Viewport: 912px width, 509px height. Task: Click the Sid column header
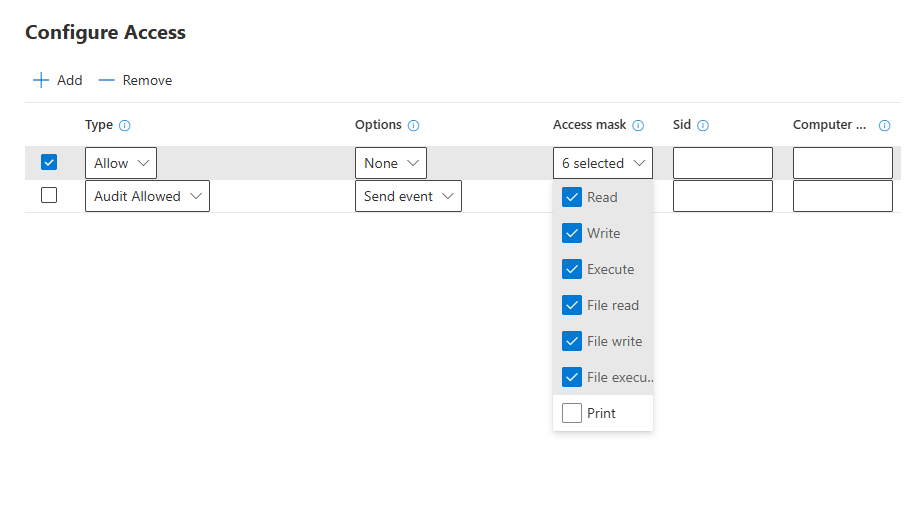tap(682, 124)
